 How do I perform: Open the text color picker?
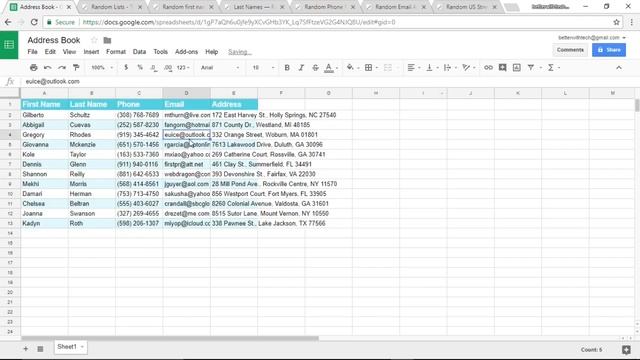329,68
